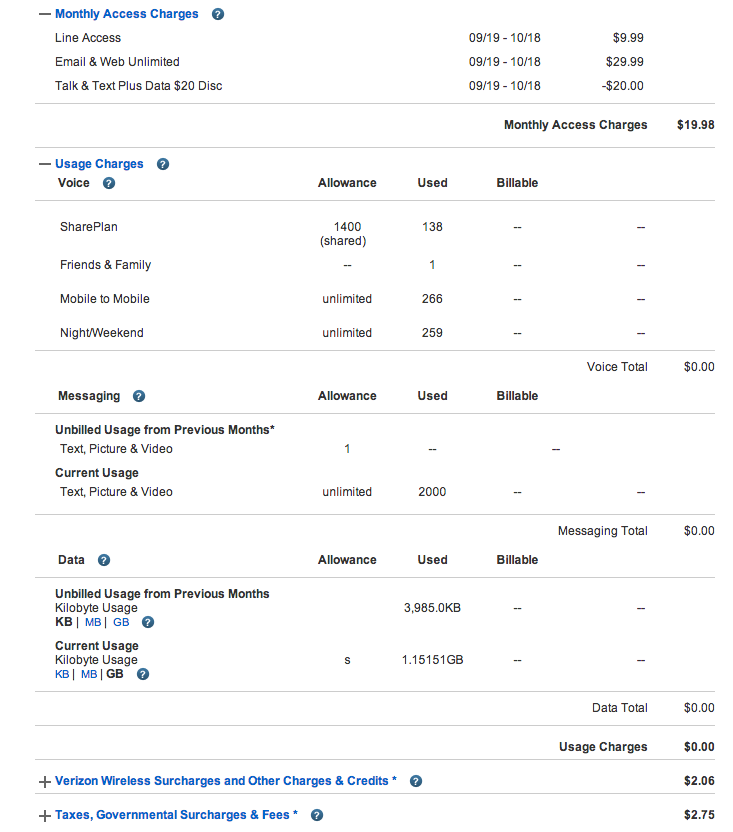733x832 pixels.
Task: Expand Taxes, Governmental Surcharges & Fees
Action: pos(44,815)
